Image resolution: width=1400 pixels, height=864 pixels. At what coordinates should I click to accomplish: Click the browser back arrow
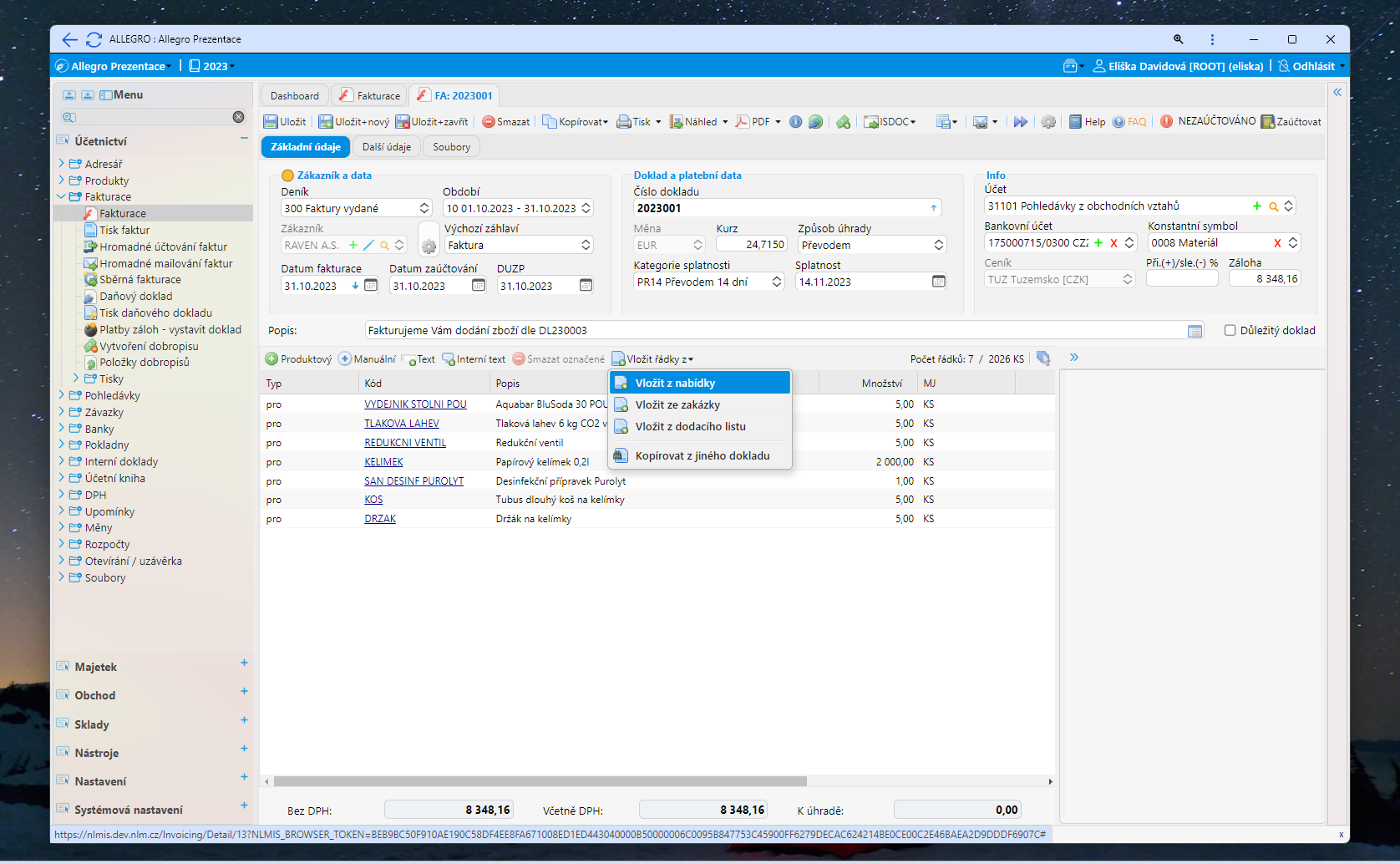(x=69, y=39)
